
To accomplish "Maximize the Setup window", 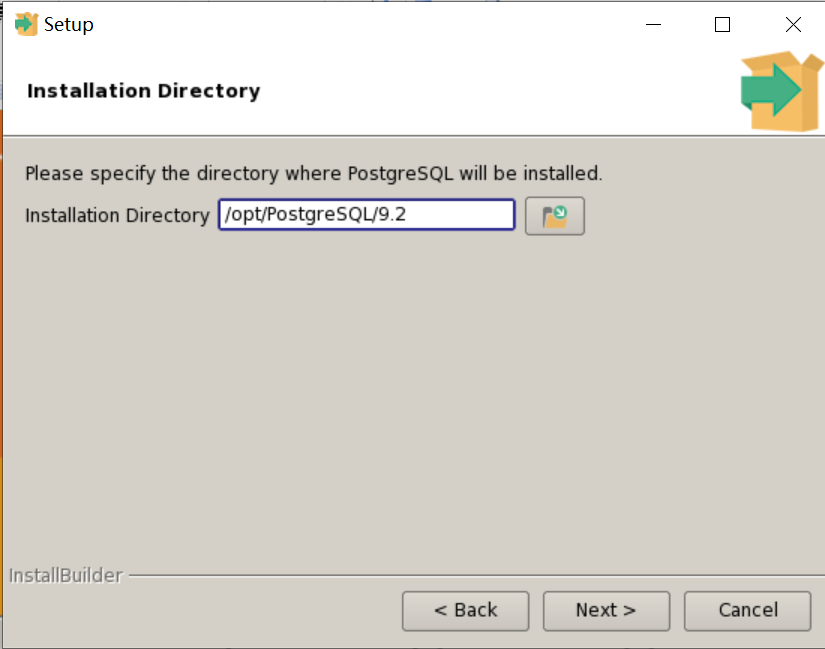I will [x=722, y=24].
